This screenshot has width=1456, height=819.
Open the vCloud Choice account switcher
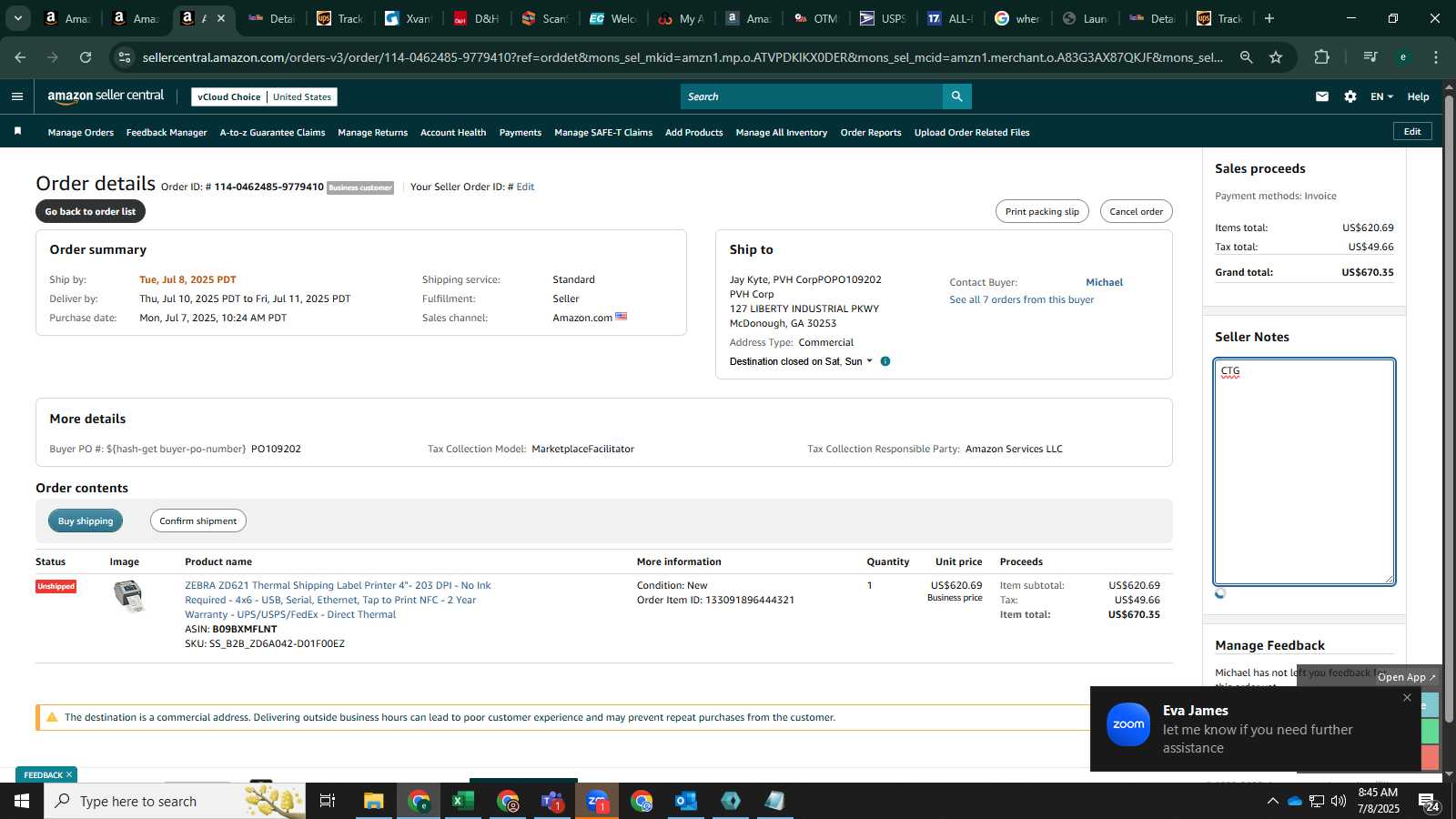(x=264, y=96)
